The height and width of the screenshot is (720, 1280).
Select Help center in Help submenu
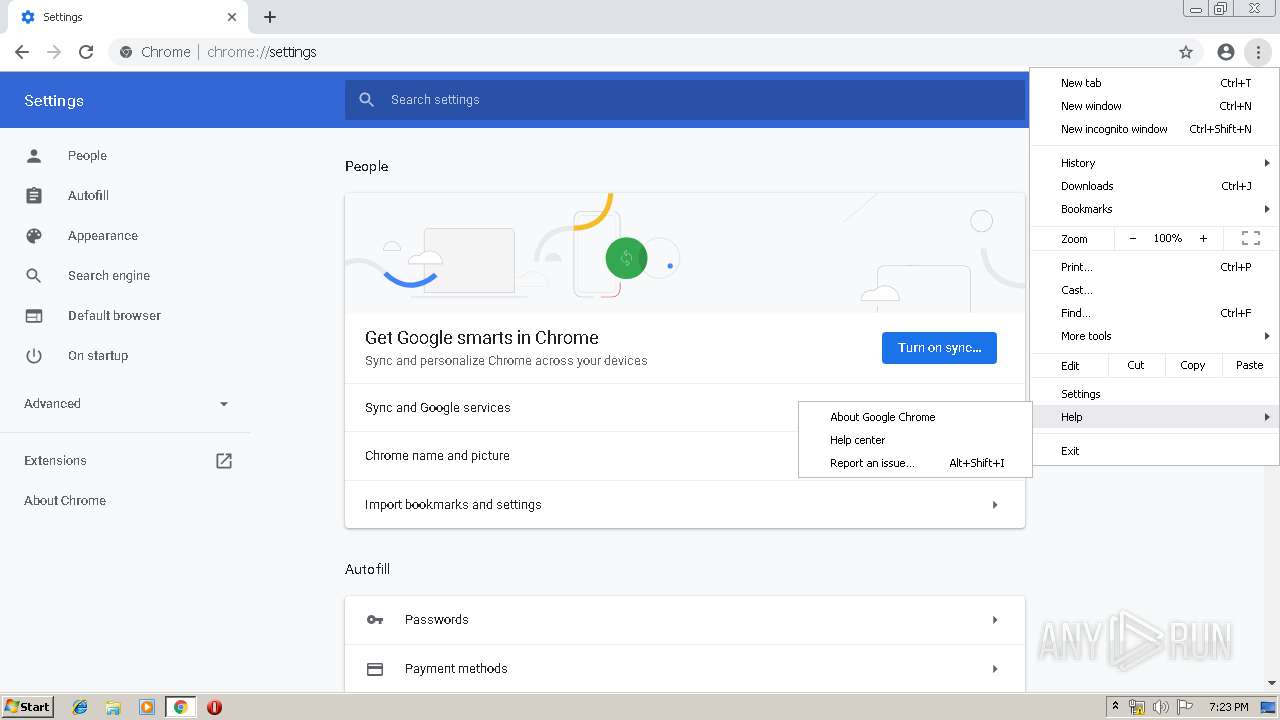pyautogui.click(x=915, y=440)
